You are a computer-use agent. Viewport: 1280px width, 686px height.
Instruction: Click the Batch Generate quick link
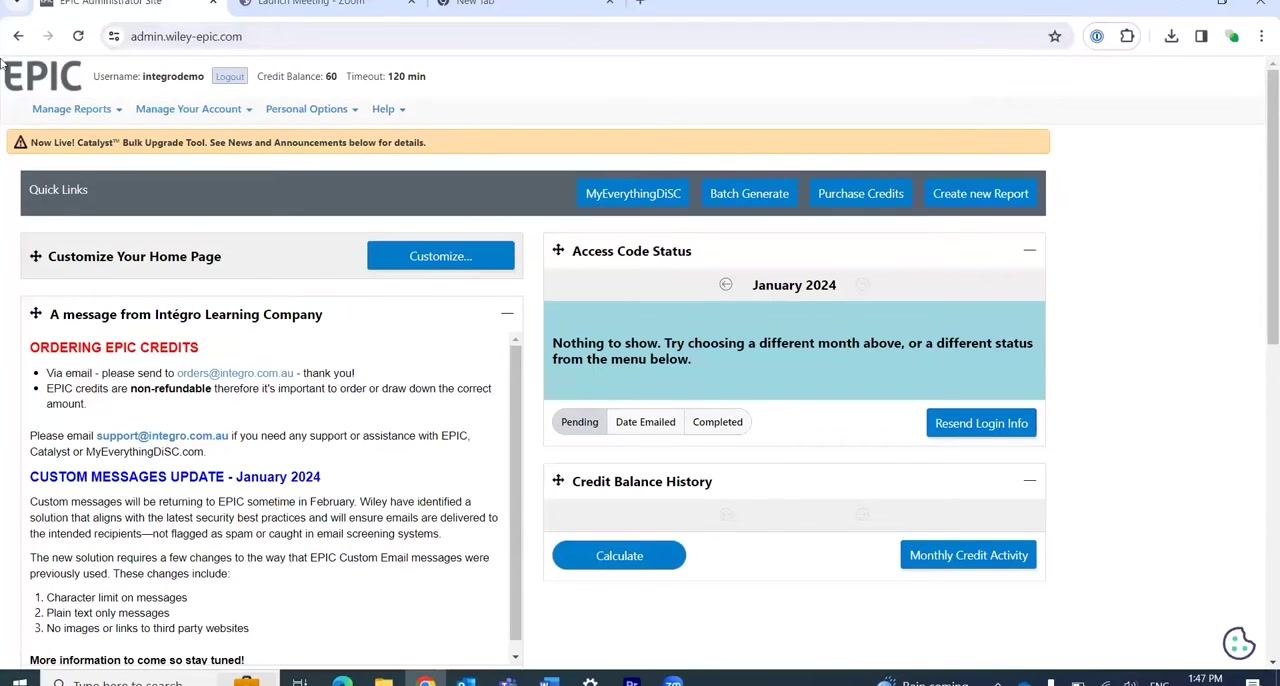[x=749, y=194]
